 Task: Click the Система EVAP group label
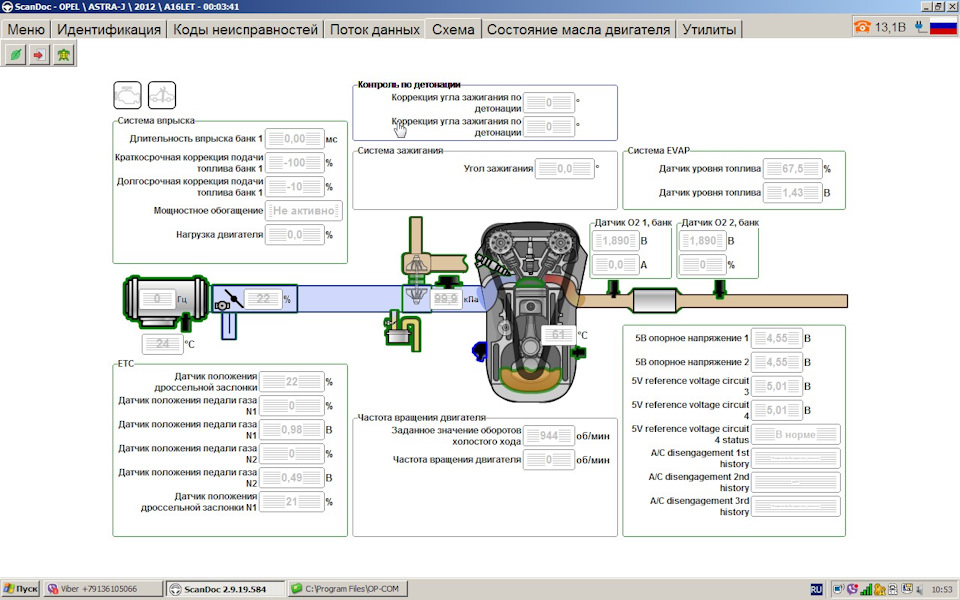point(658,150)
